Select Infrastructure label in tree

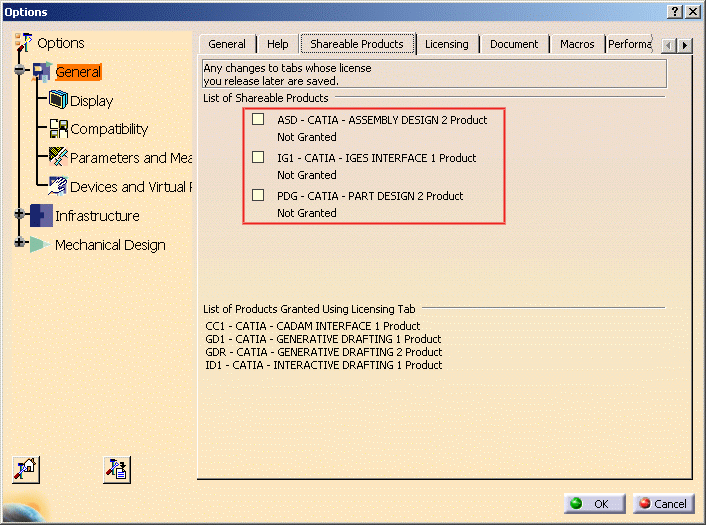click(97, 216)
